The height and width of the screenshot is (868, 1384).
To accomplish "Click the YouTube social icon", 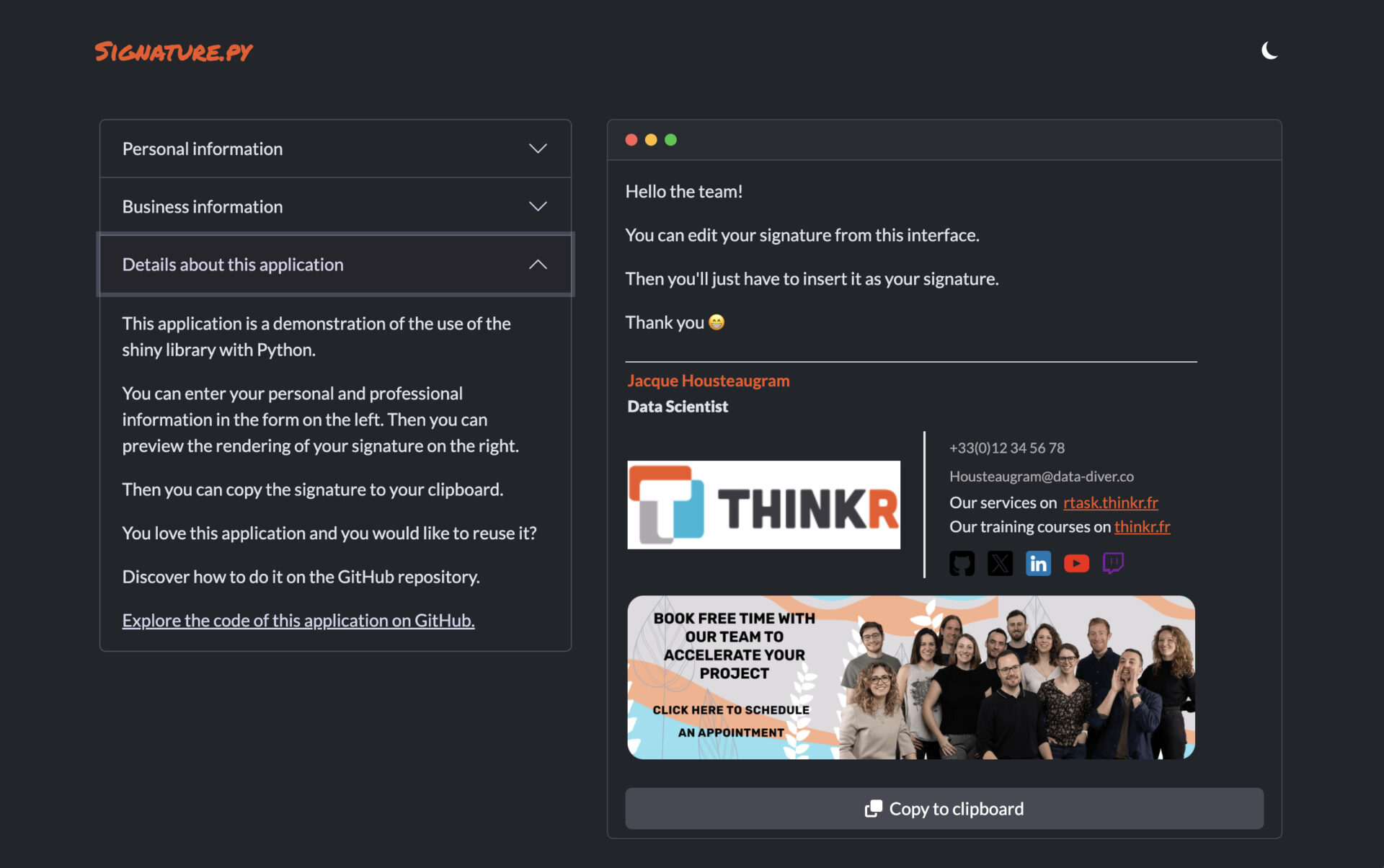I will click(1074, 562).
